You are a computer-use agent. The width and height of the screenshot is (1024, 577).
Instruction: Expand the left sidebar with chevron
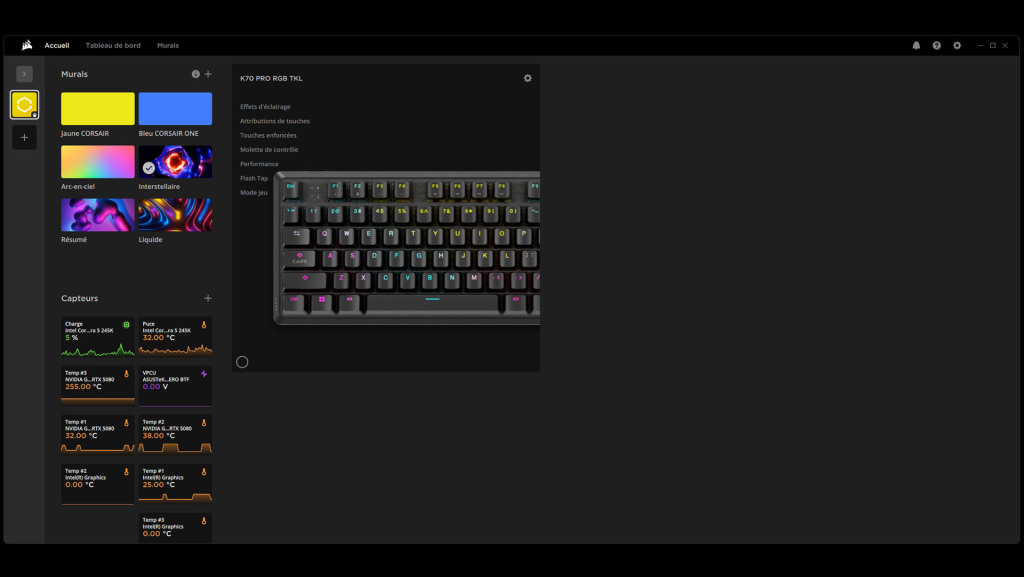(x=24, y=74)
